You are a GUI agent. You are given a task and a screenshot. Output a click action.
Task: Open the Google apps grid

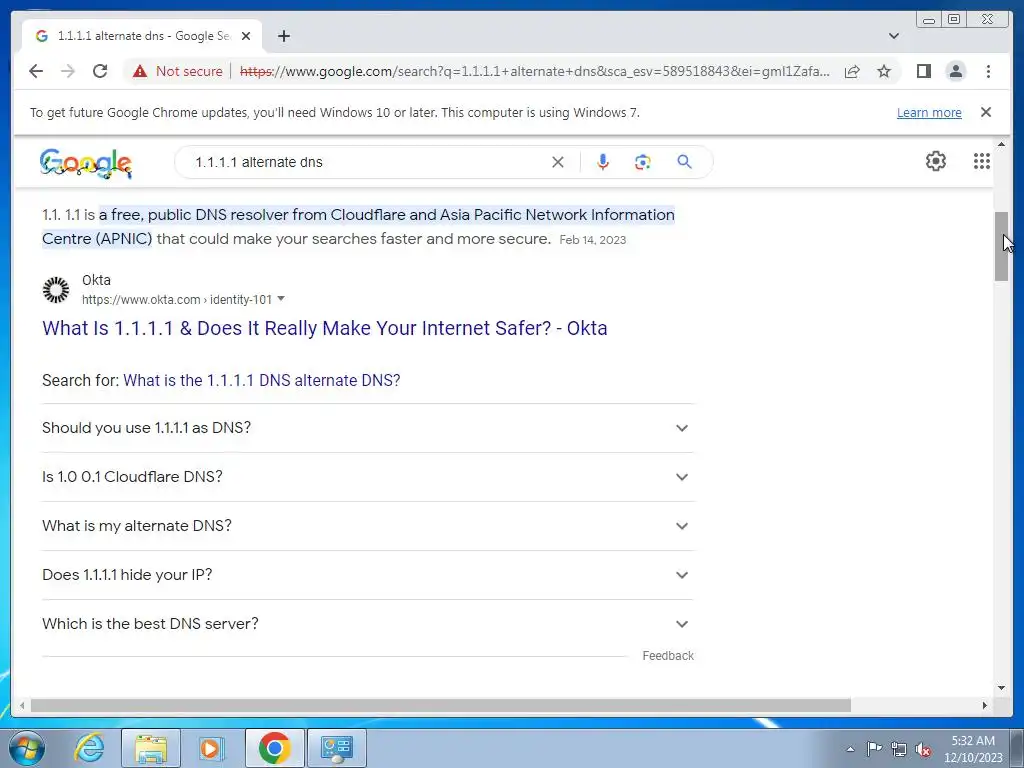982,161
